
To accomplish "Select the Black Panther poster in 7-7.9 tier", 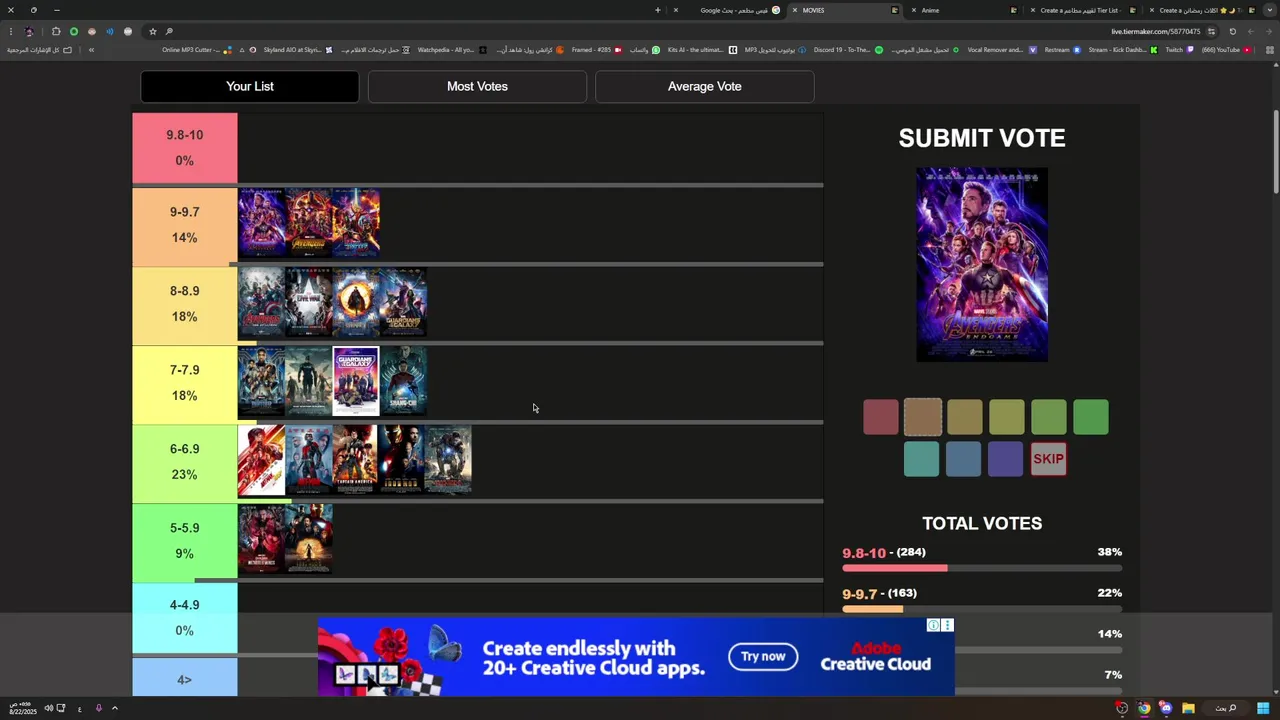I will (x=261, y=381).
